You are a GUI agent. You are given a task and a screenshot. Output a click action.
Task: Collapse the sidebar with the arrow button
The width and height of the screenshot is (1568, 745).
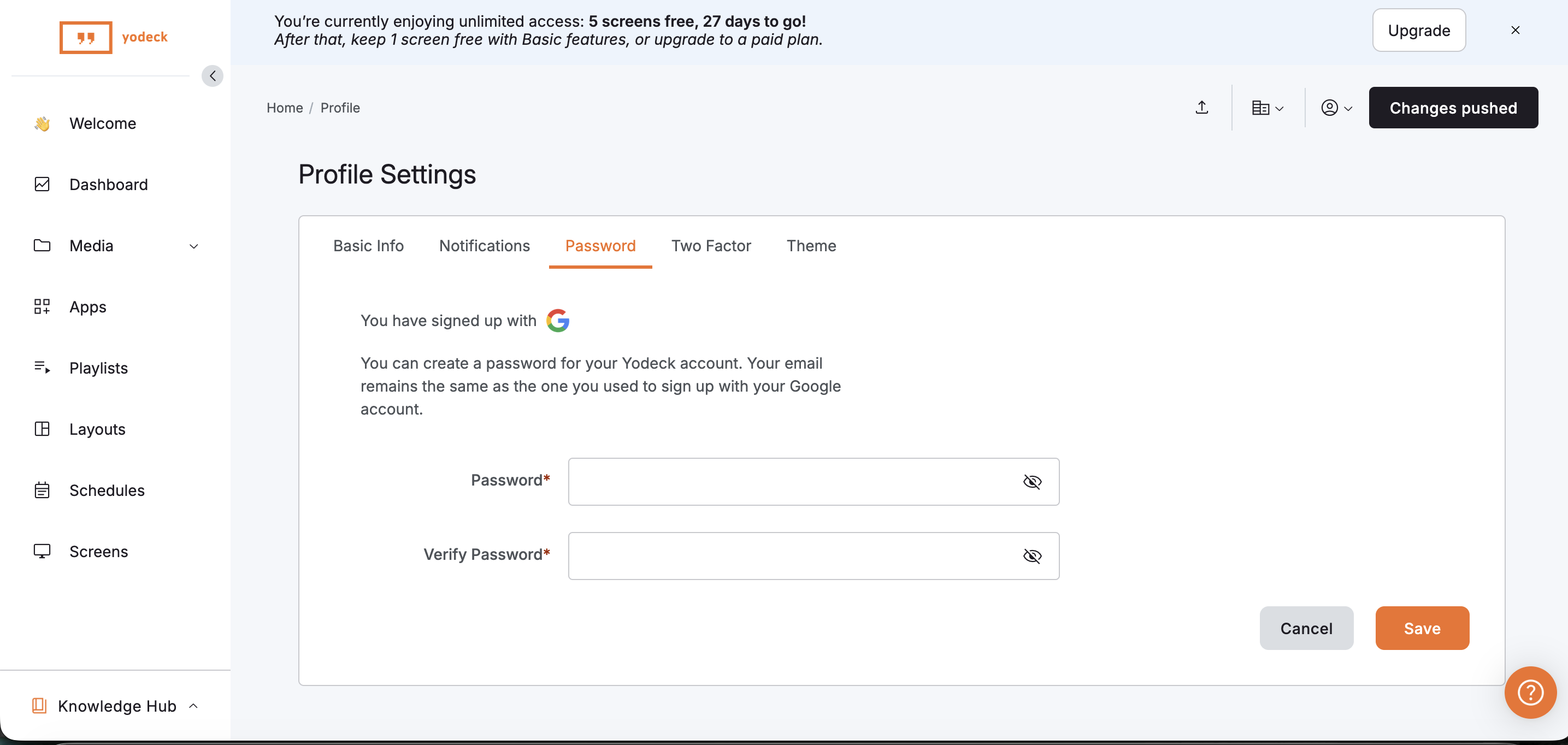click(x=213, y=76)
